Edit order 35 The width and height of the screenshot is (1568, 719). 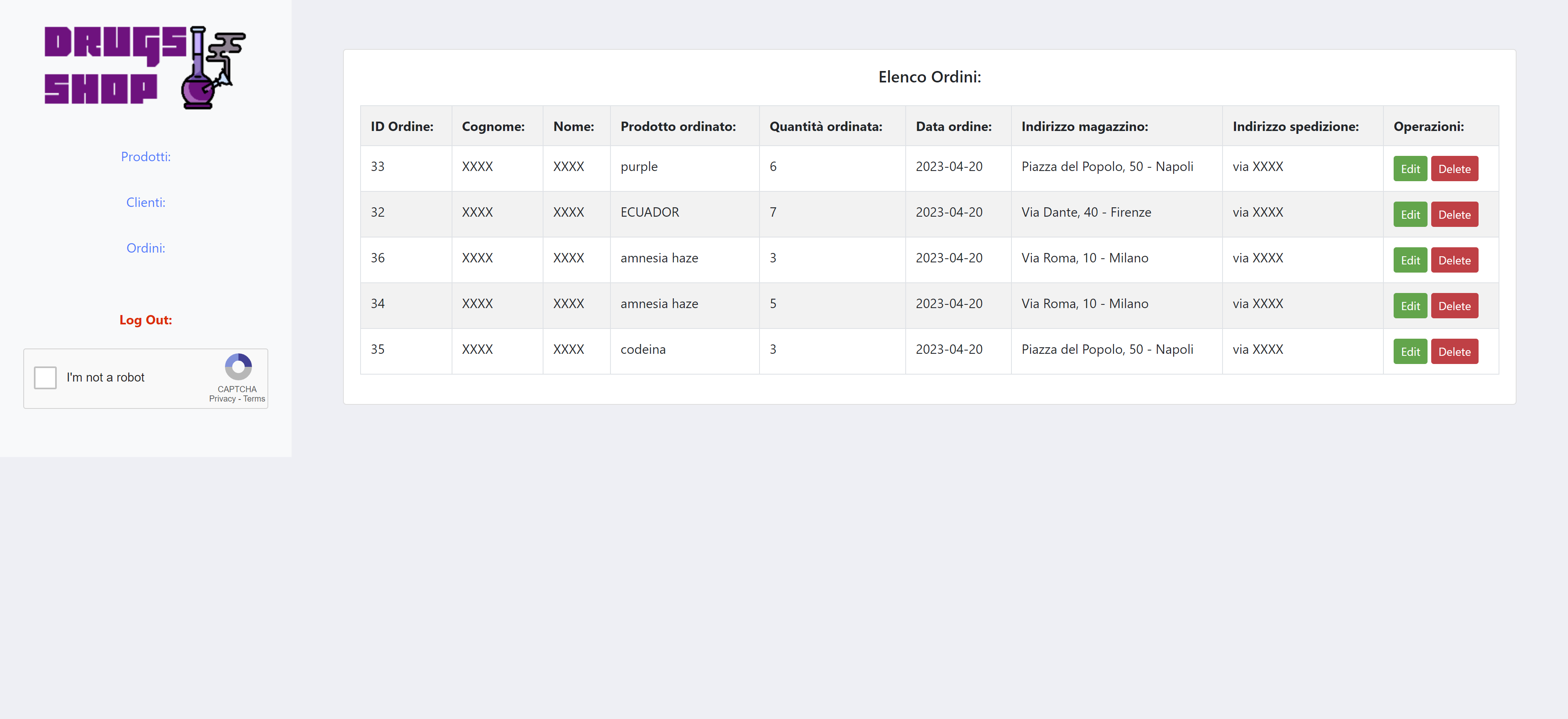pyautogui.click(x=1410, y=352)
